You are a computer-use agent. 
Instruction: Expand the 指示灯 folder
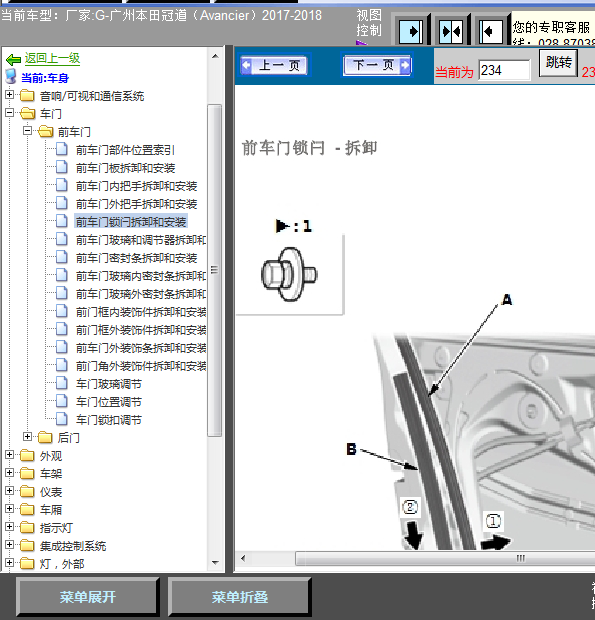9,527
